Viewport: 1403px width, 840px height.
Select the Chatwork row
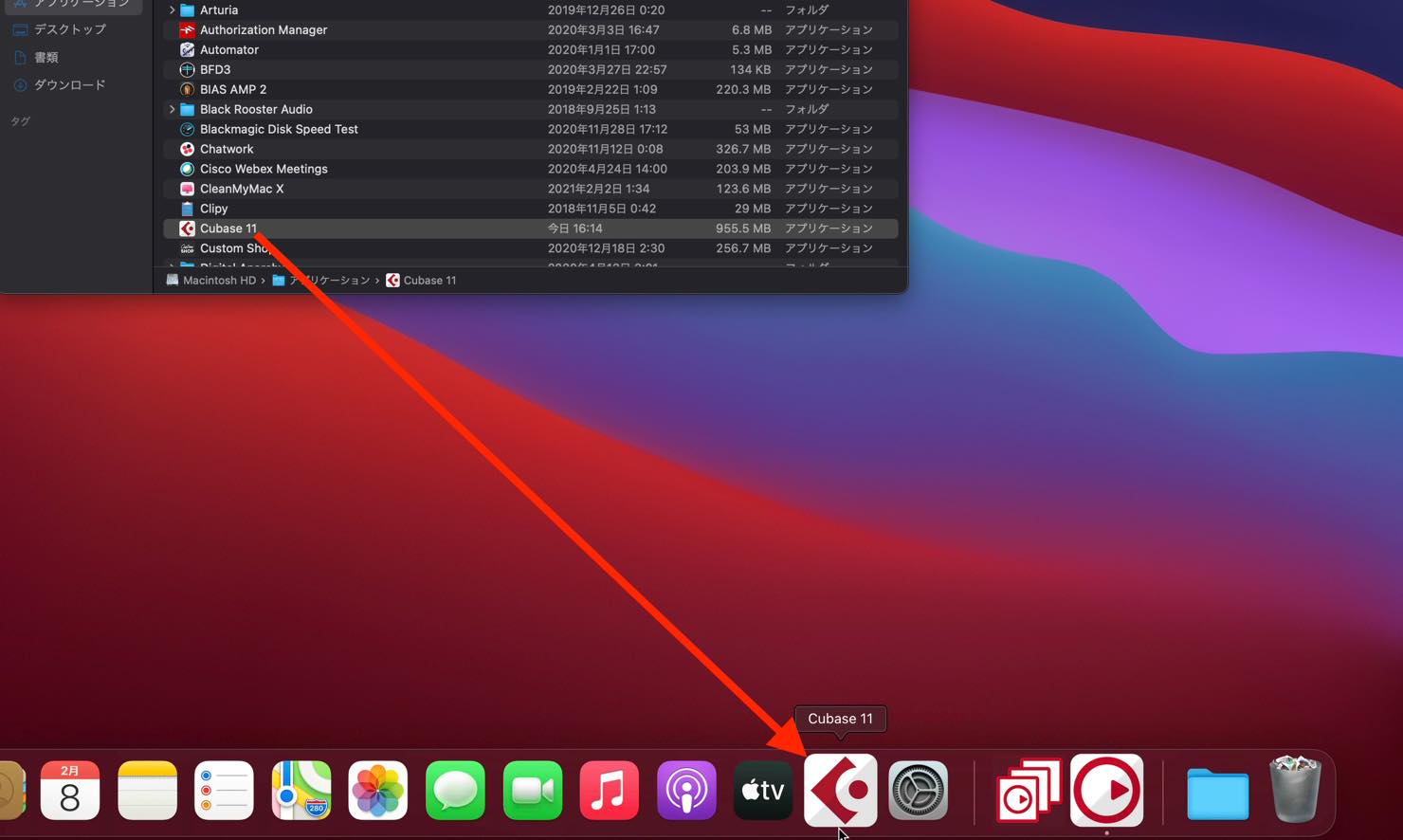[530, 149]
